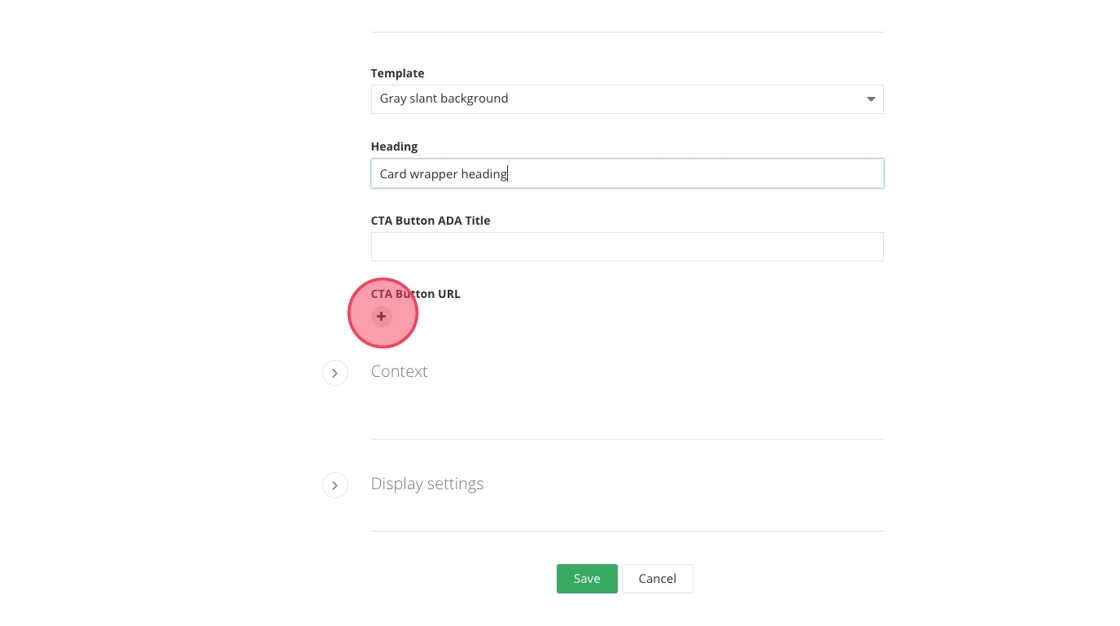Click blank middle area of Template select box
Viewport: 1120px width, 626px height.
(680, 99)
